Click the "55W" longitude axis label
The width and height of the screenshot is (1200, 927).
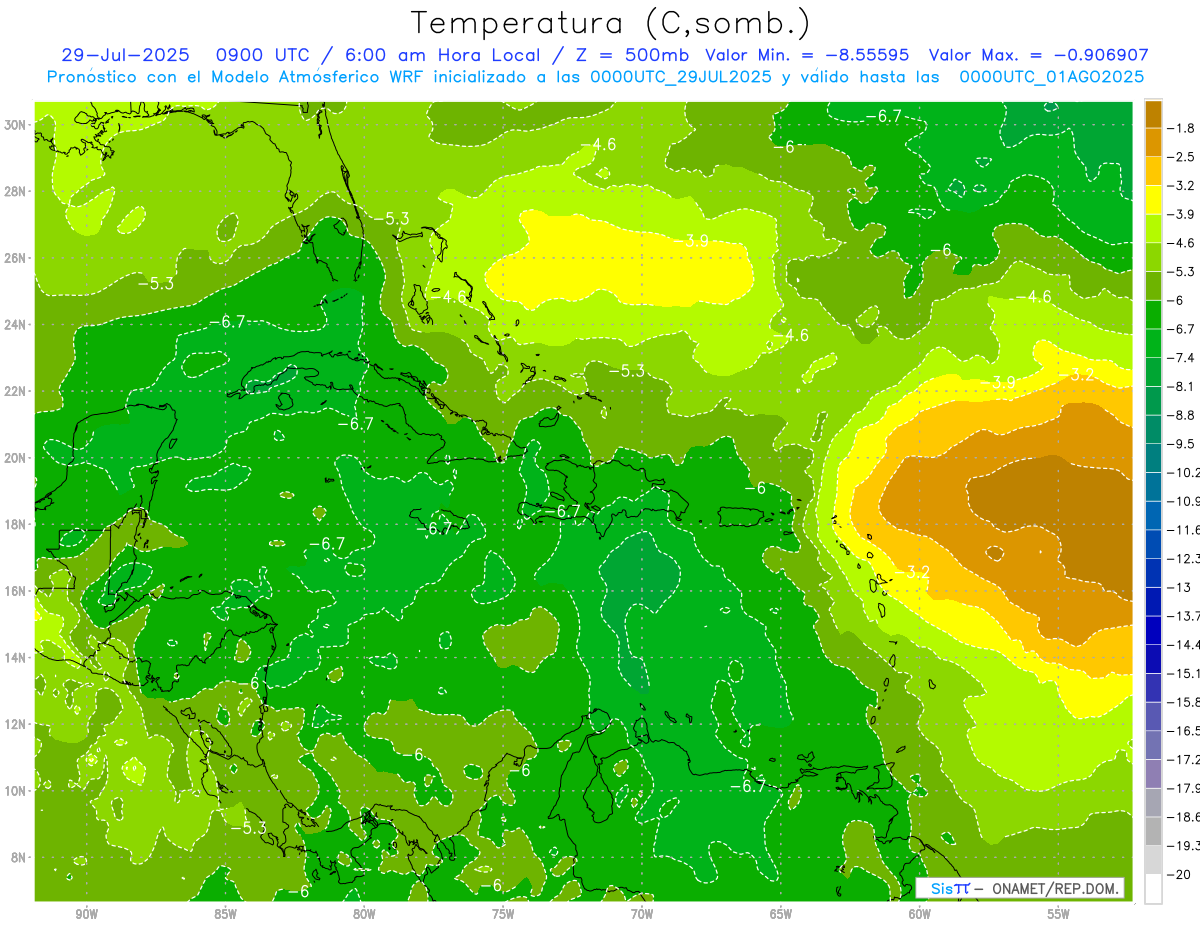click(1059, 914)
